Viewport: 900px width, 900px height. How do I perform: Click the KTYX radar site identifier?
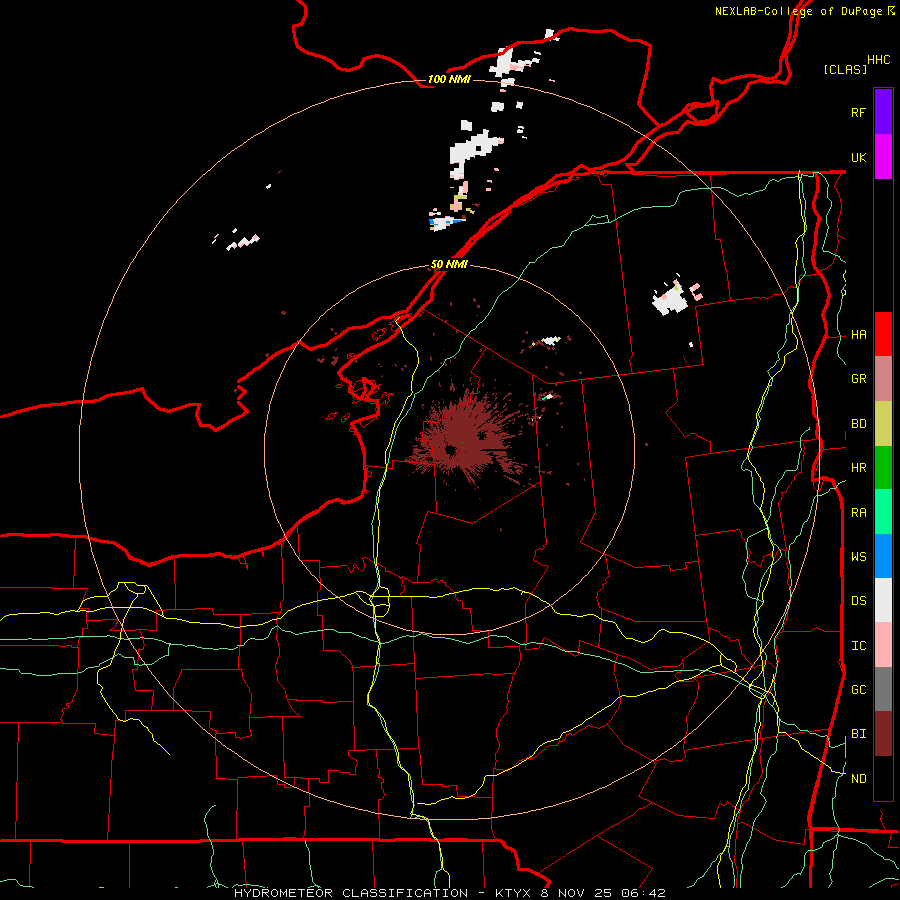click(513, 893)
